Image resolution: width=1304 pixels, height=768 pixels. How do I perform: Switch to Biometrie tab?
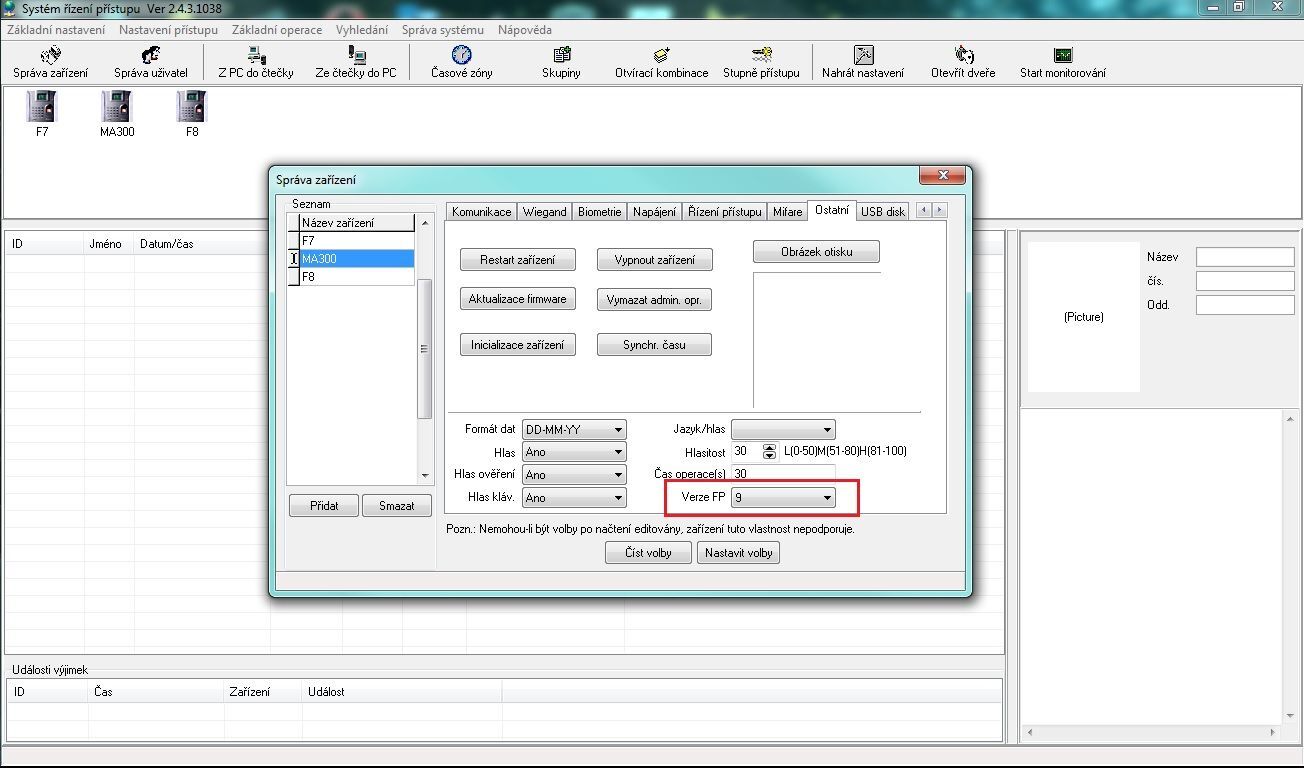(600, 212)
